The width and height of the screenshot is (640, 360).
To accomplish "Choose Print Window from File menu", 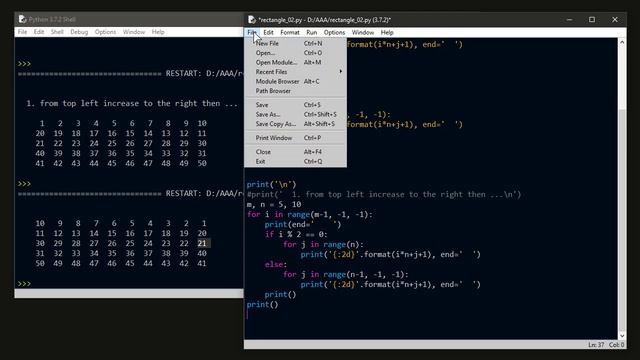I will click(296, 138).
